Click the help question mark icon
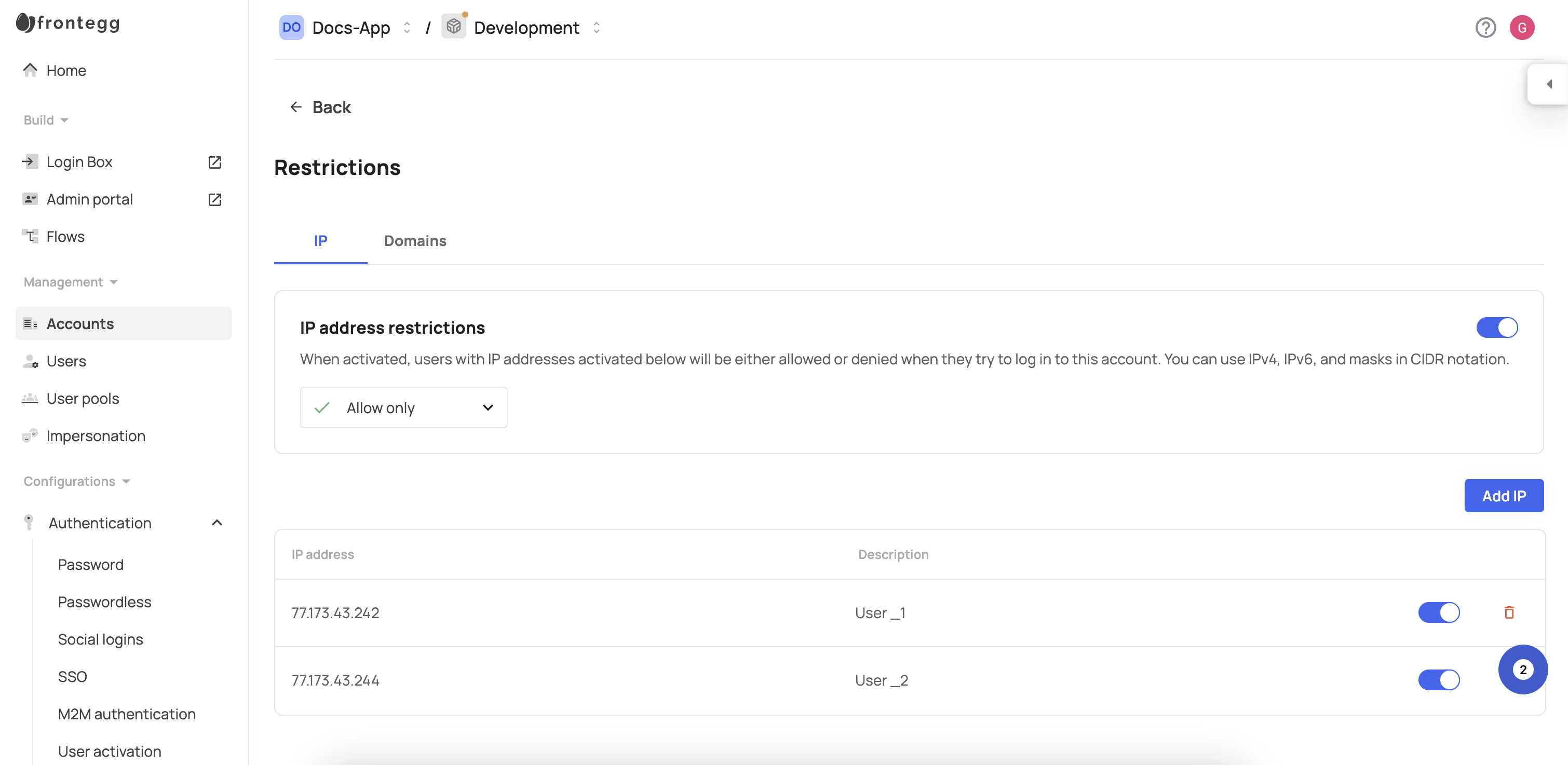Screen dimensions: 1568x765 (1486, 28)
